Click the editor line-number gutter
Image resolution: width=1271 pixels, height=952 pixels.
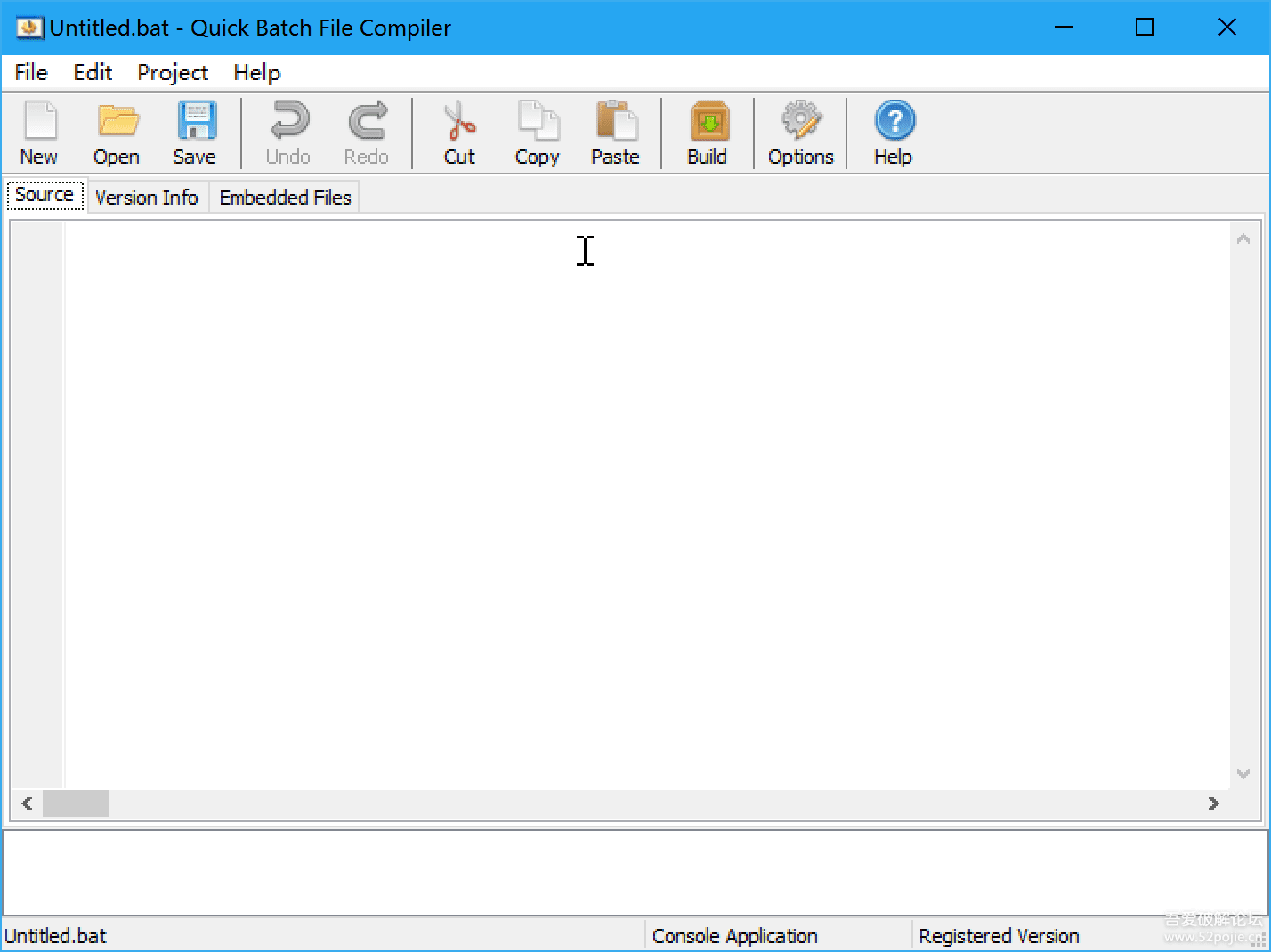37,504
